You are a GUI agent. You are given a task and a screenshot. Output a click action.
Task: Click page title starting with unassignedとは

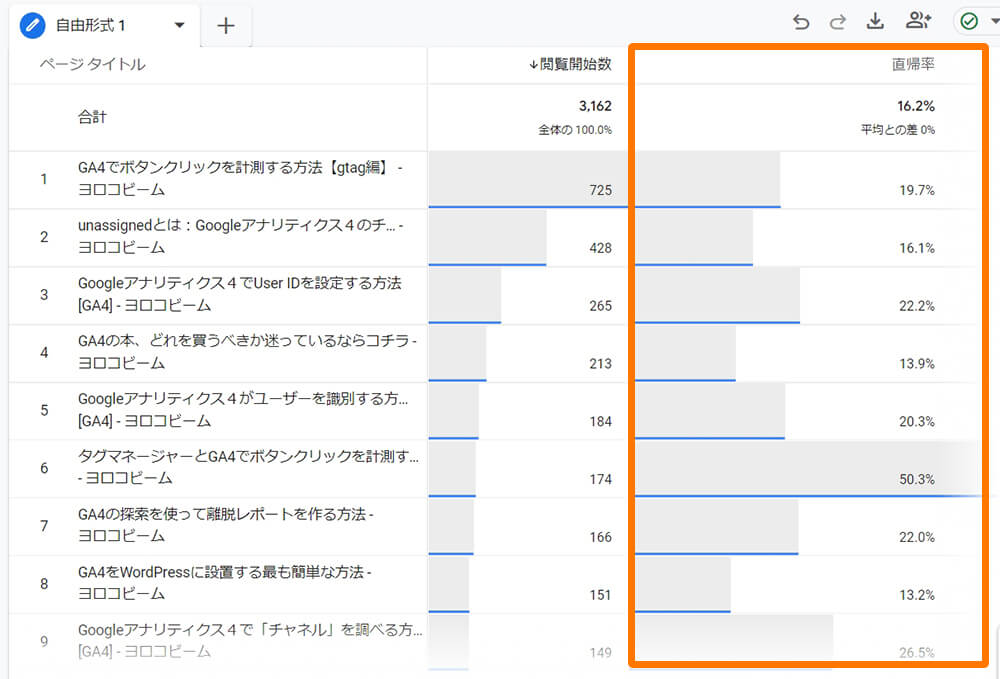[240, 237]
